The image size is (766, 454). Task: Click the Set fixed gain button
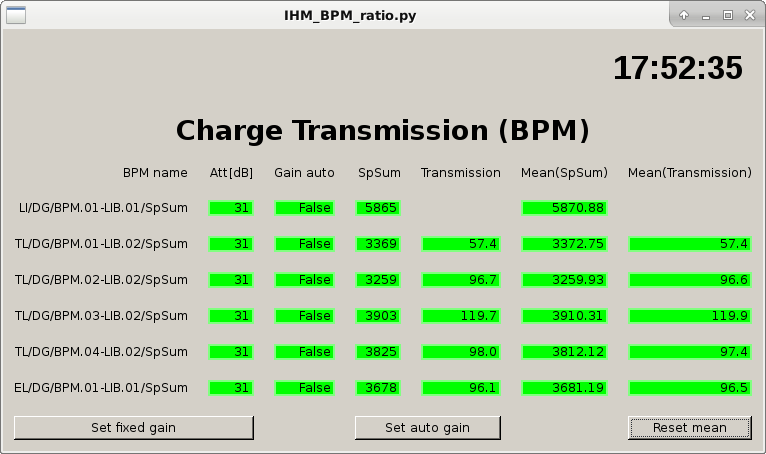(133, 427)
